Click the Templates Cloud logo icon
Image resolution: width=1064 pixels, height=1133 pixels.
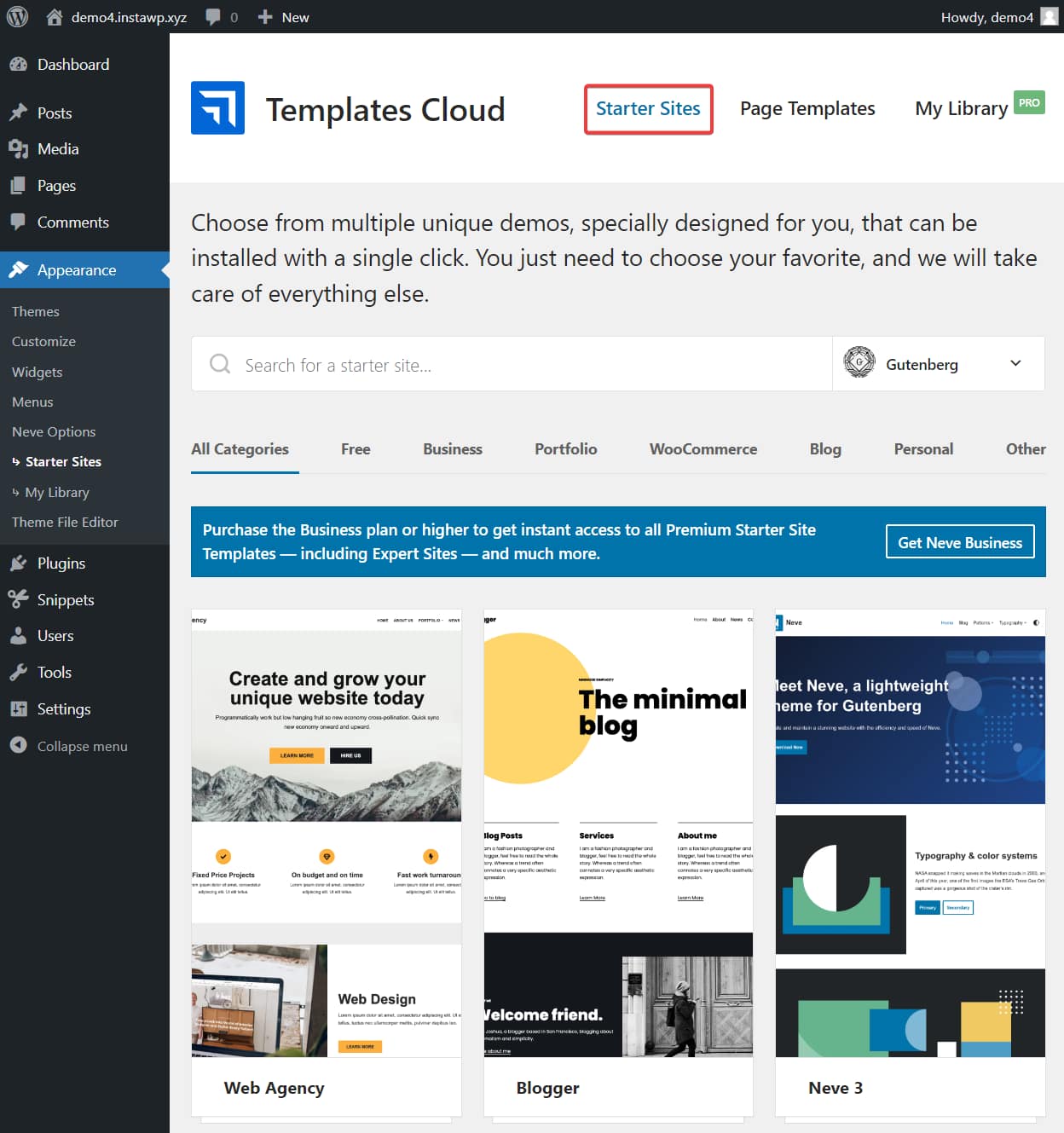pos(217,108)
